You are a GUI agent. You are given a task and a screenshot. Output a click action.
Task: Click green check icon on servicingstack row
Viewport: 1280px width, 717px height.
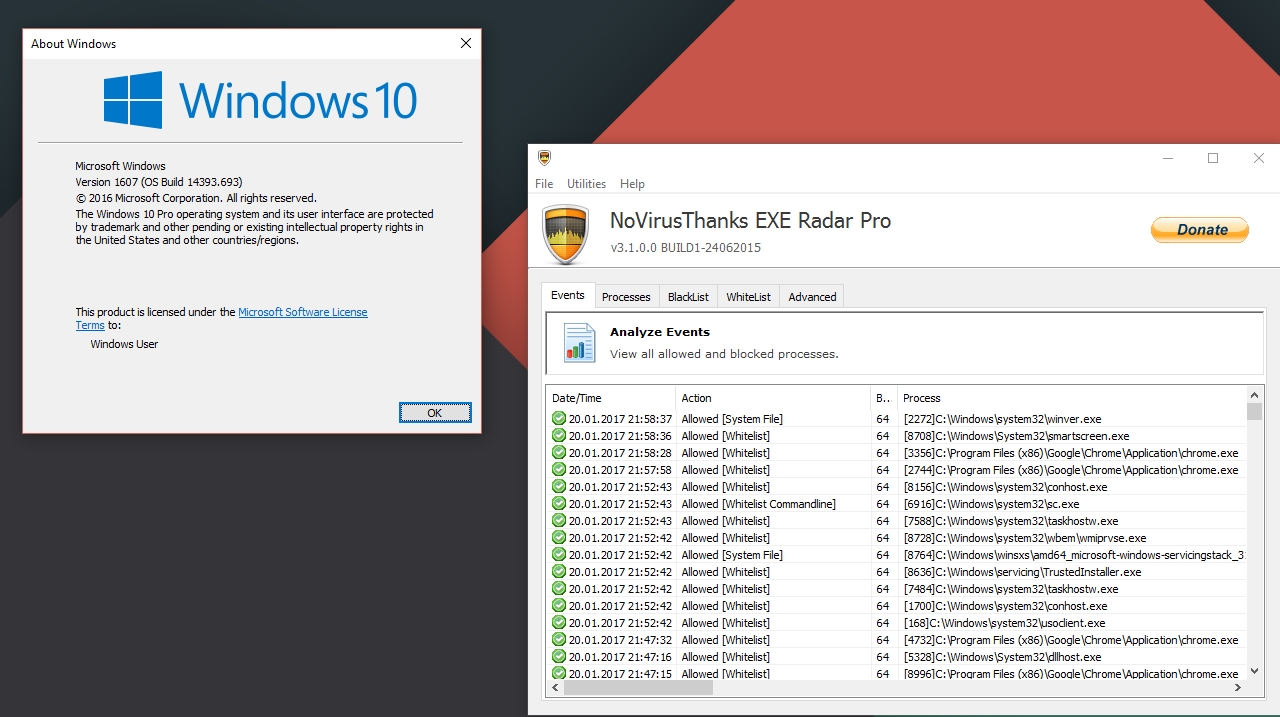pos(559,555)
